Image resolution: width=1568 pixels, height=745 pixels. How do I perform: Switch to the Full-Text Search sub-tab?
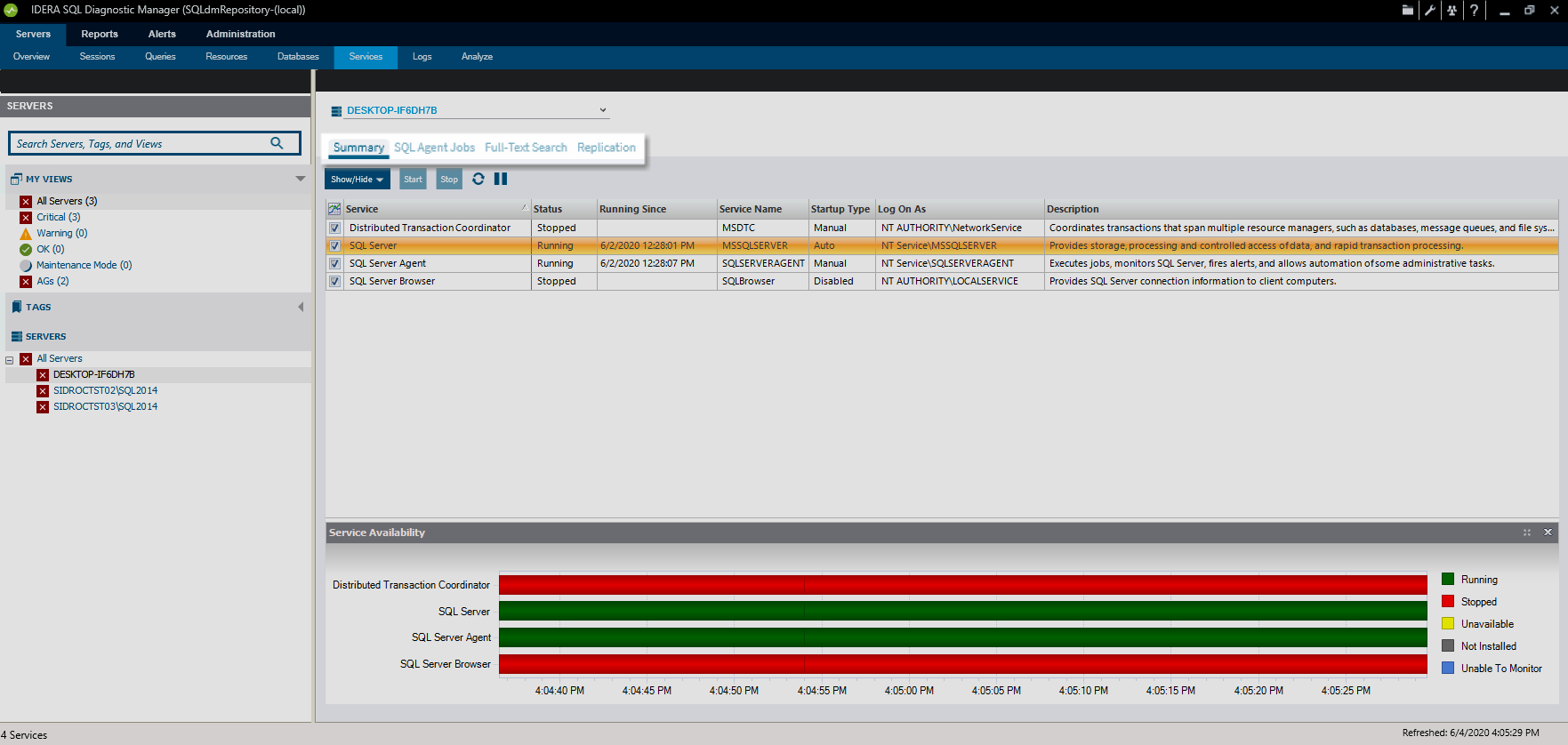526,148
